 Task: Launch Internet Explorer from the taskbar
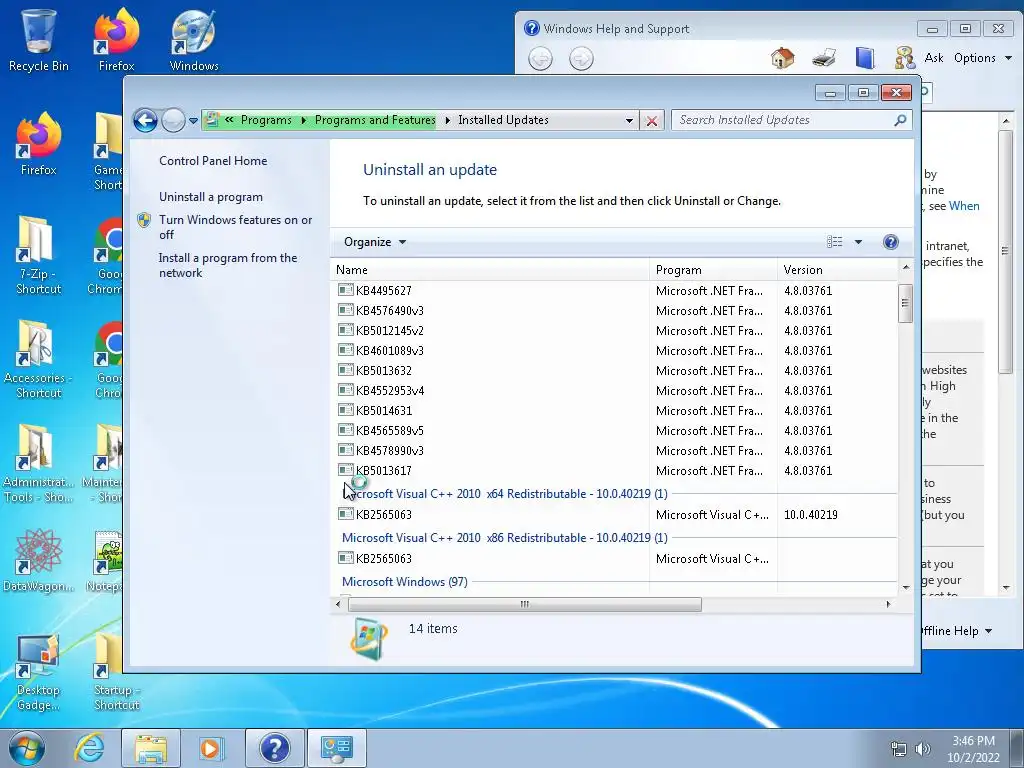coord(89,748)
